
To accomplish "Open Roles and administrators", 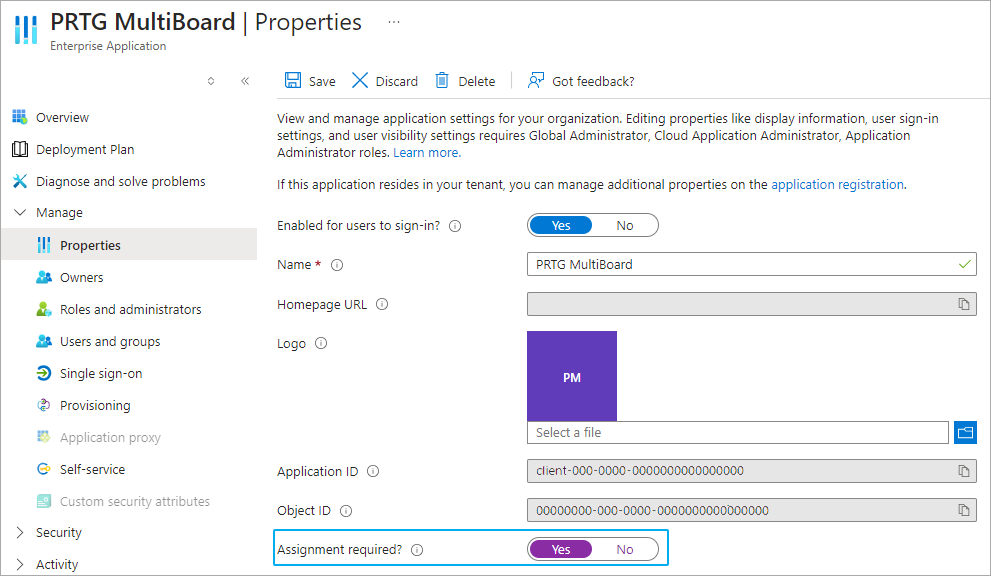I will [129, 309].
